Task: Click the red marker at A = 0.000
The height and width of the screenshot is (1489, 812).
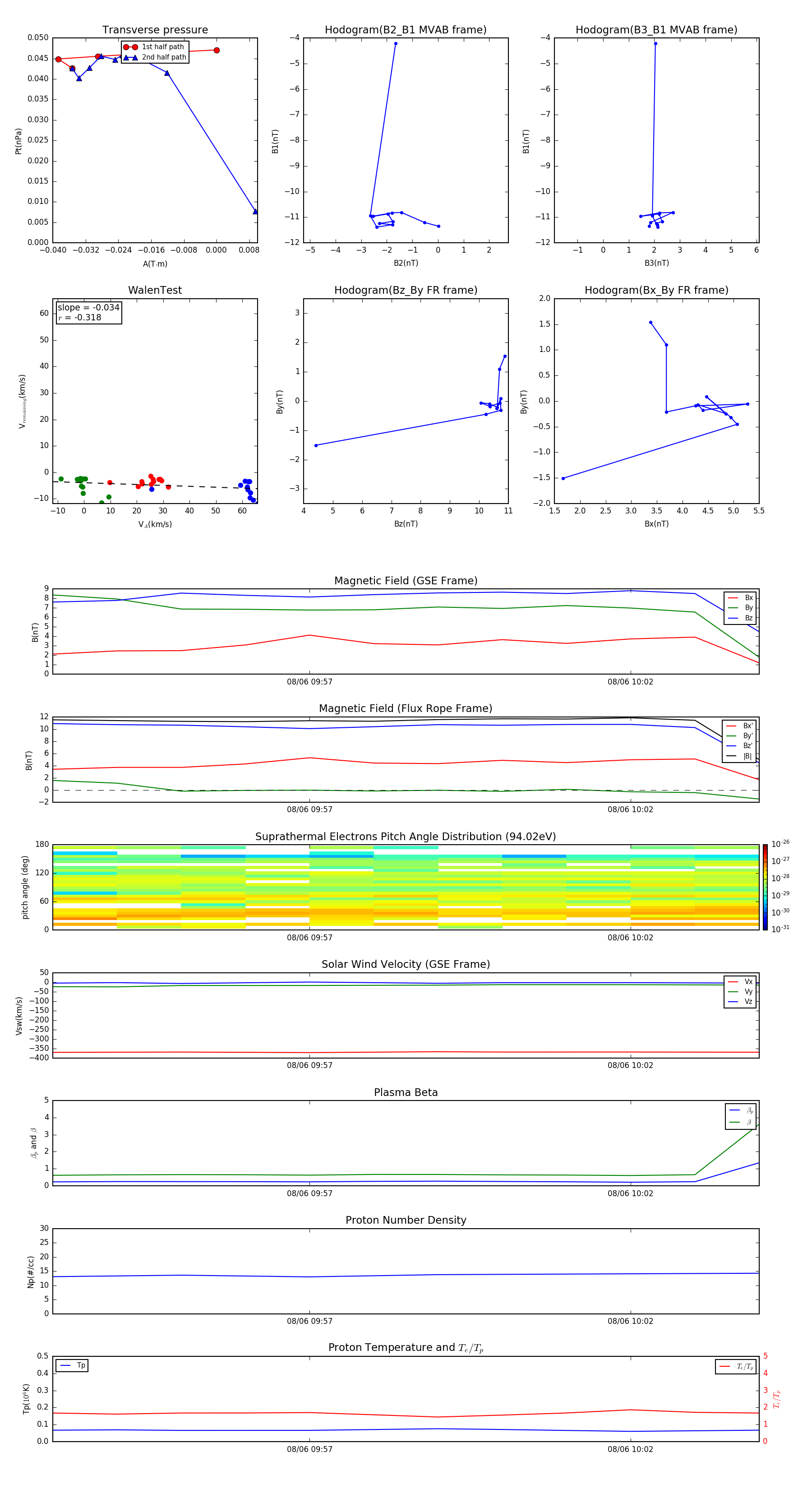Action: (x=217, y=50)
